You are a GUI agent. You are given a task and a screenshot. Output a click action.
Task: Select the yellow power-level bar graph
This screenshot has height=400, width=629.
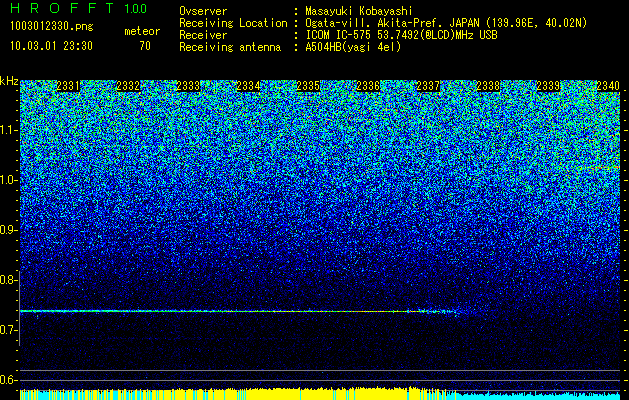[238, 393]
